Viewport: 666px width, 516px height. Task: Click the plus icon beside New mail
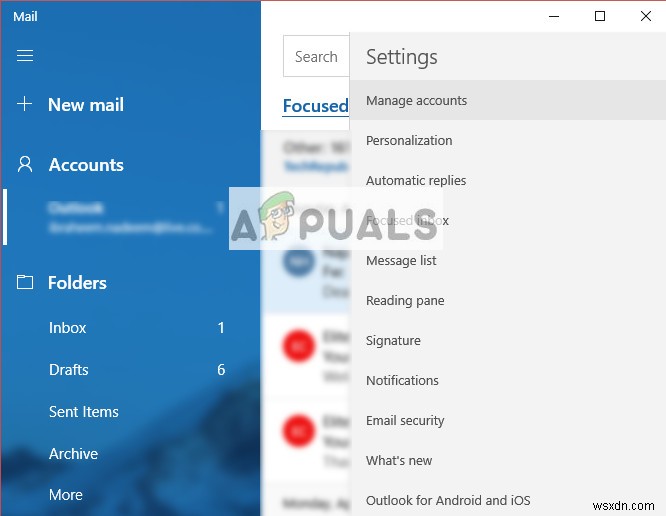tap(25, 104)
